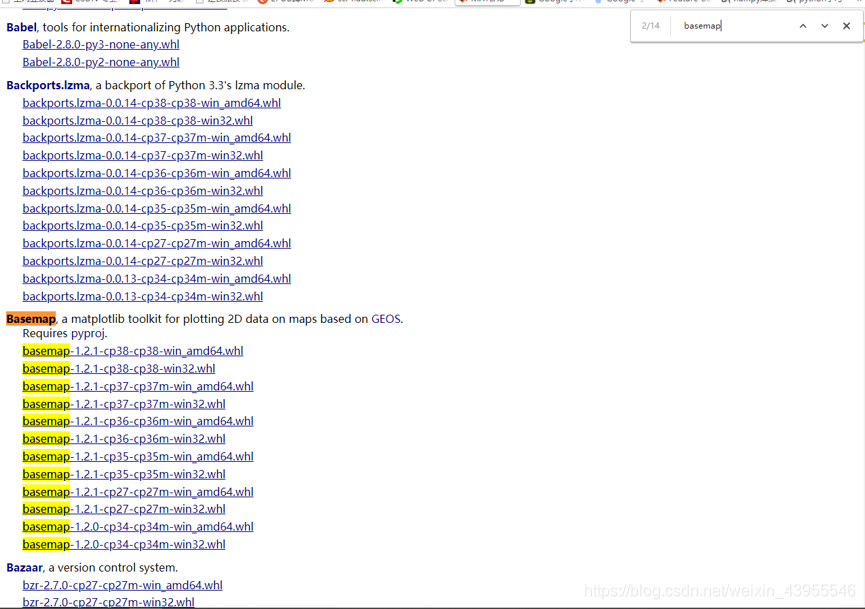Screen dimensions: 865x609
Task: Go to previous find match arrow
Action: pyautogui.click(x=803, y=26)
